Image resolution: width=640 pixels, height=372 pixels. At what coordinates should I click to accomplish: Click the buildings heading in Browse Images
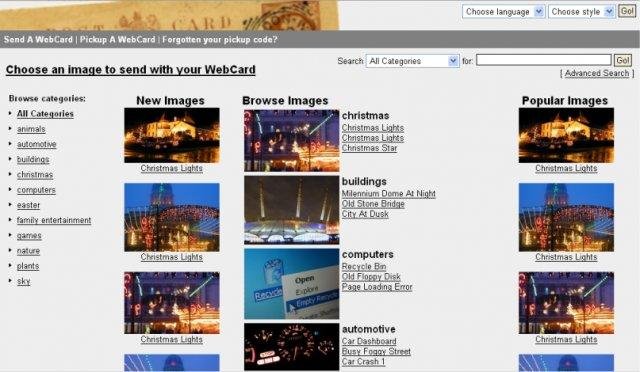(364, 181)
